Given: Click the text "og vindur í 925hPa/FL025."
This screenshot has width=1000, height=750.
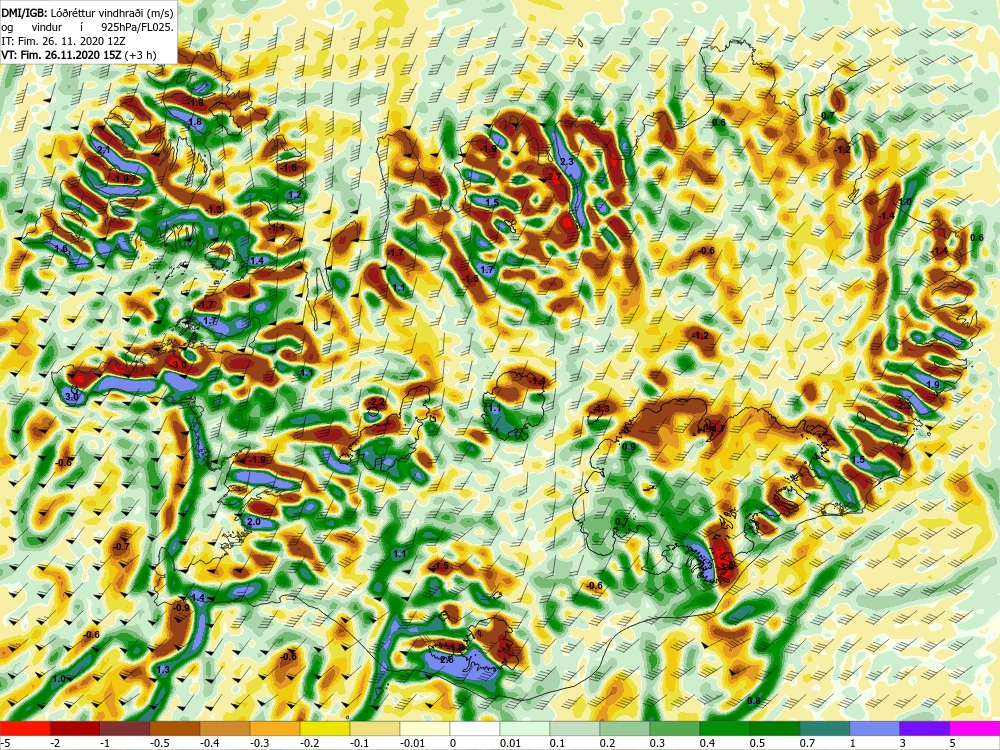Looking at the screenshot, I should click(x=87, y=27).
